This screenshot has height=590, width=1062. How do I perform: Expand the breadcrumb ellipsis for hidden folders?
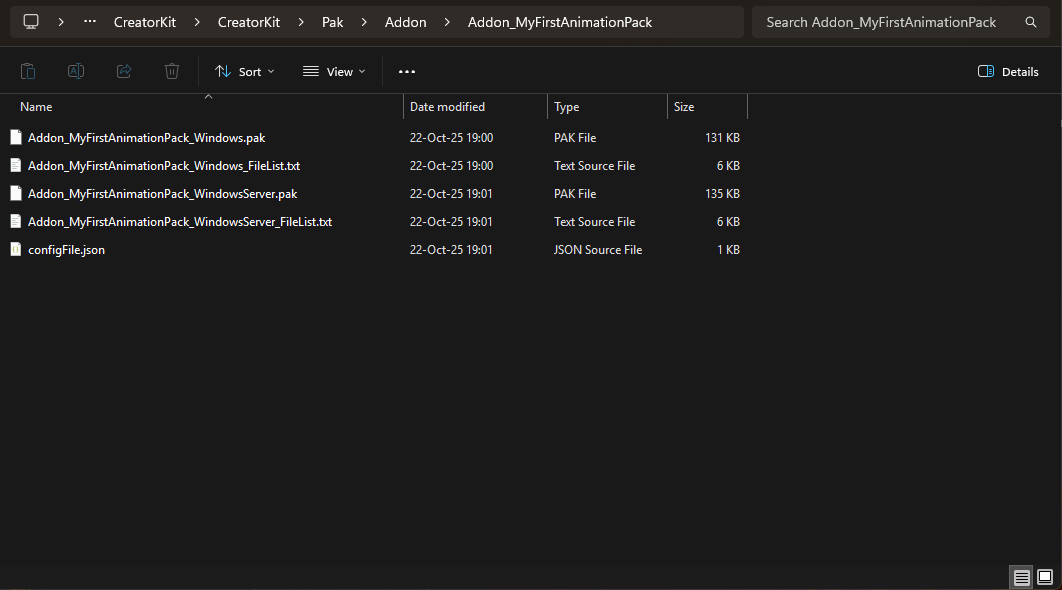(x=91, y=22)
